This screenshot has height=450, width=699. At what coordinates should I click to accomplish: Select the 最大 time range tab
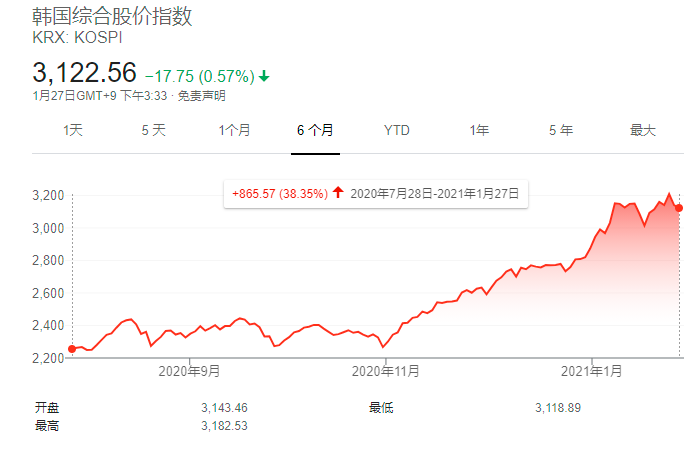tap(642, 130)
